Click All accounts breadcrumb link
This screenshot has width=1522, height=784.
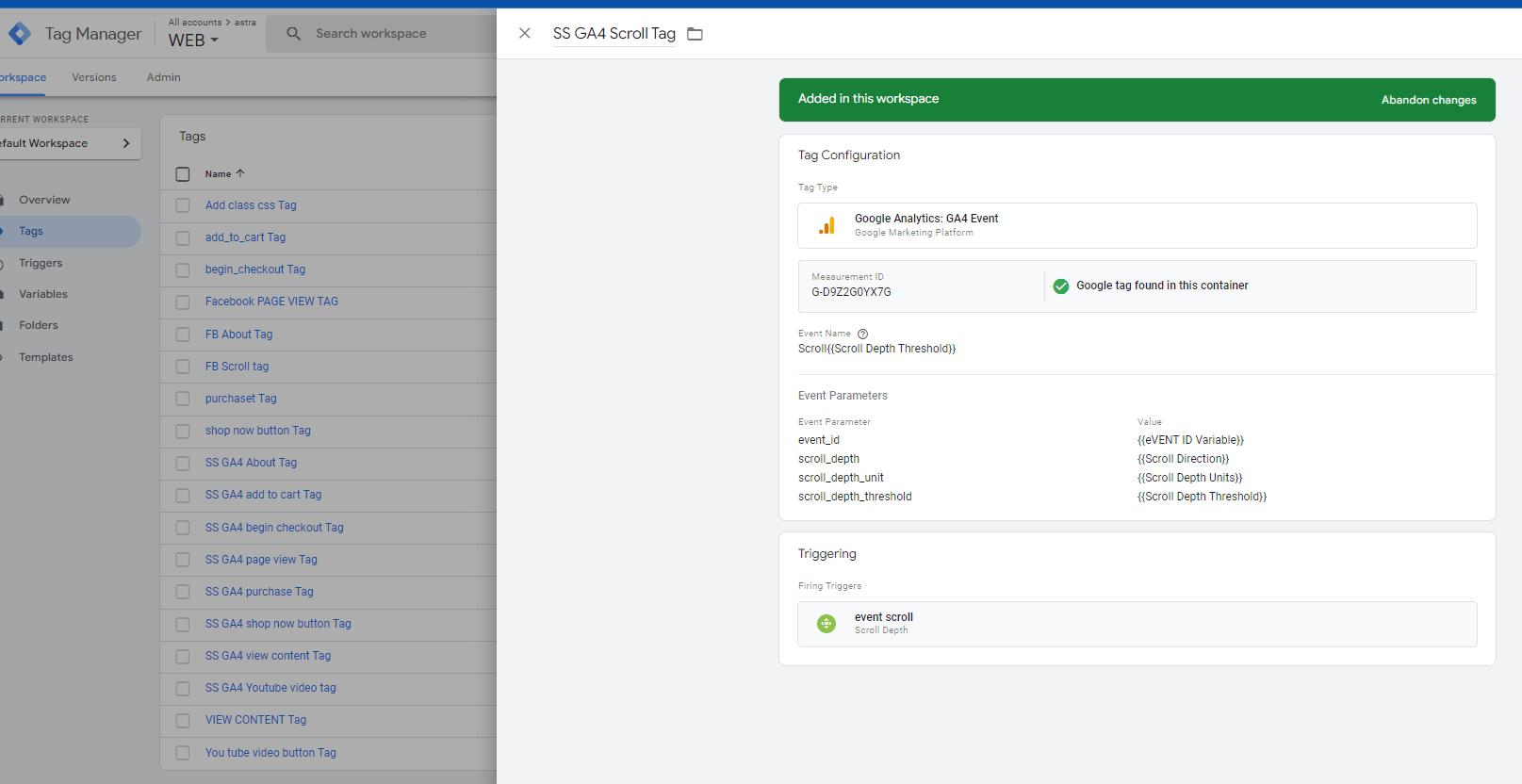(x=195, y=22)
